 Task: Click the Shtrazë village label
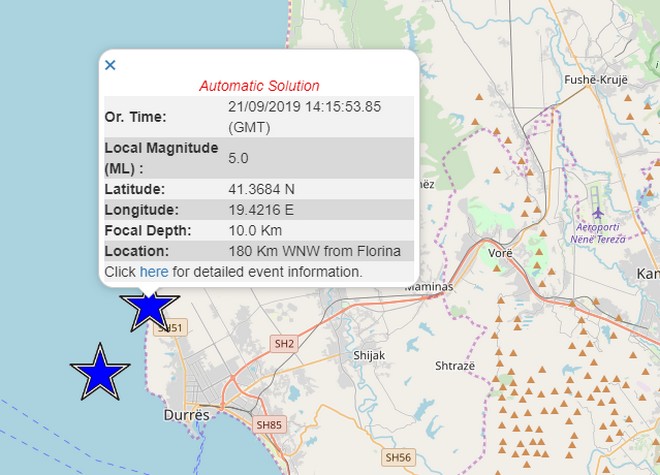tap(455, 366)
